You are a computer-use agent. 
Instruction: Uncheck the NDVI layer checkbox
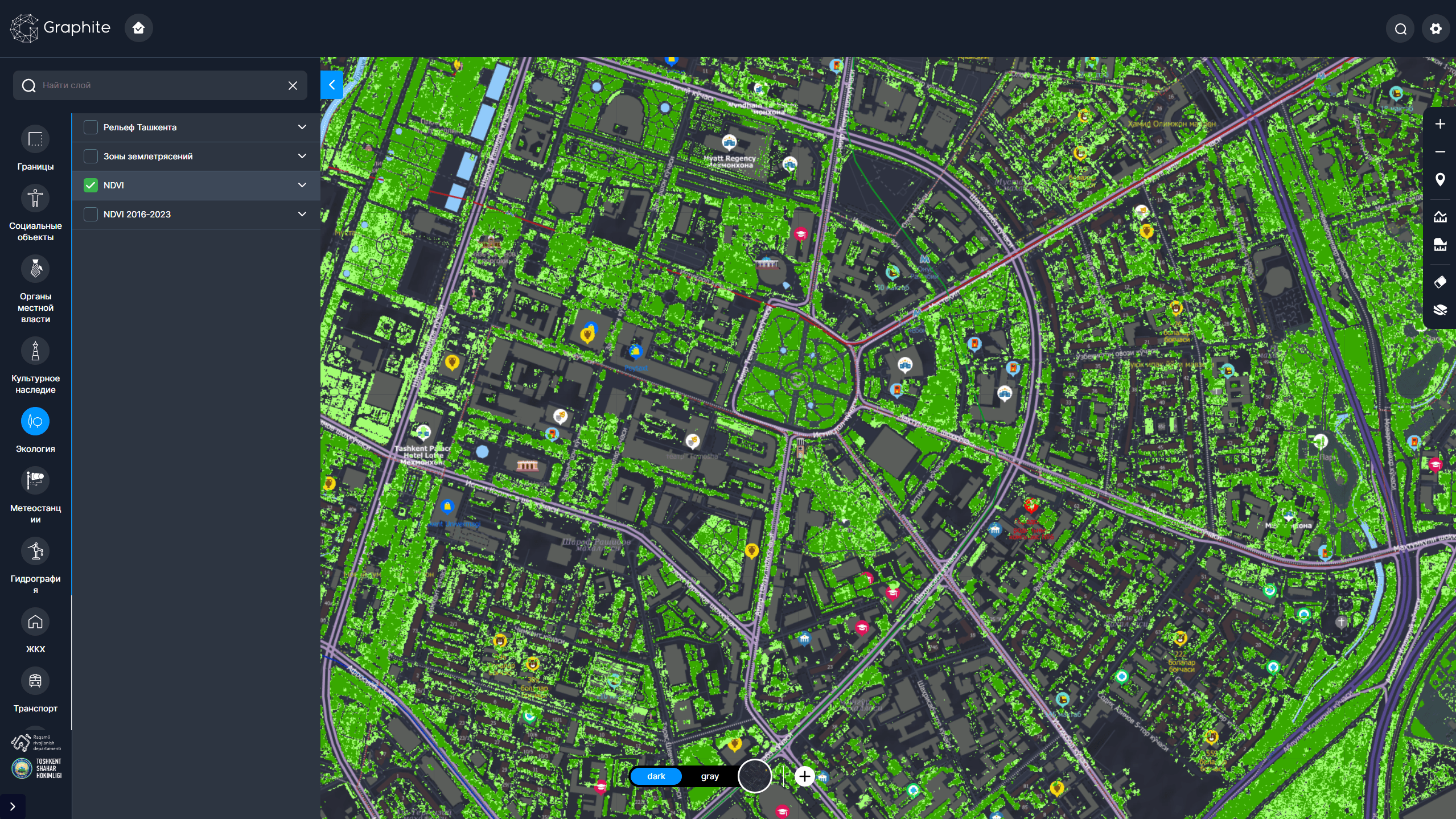[x=91, y=185]
